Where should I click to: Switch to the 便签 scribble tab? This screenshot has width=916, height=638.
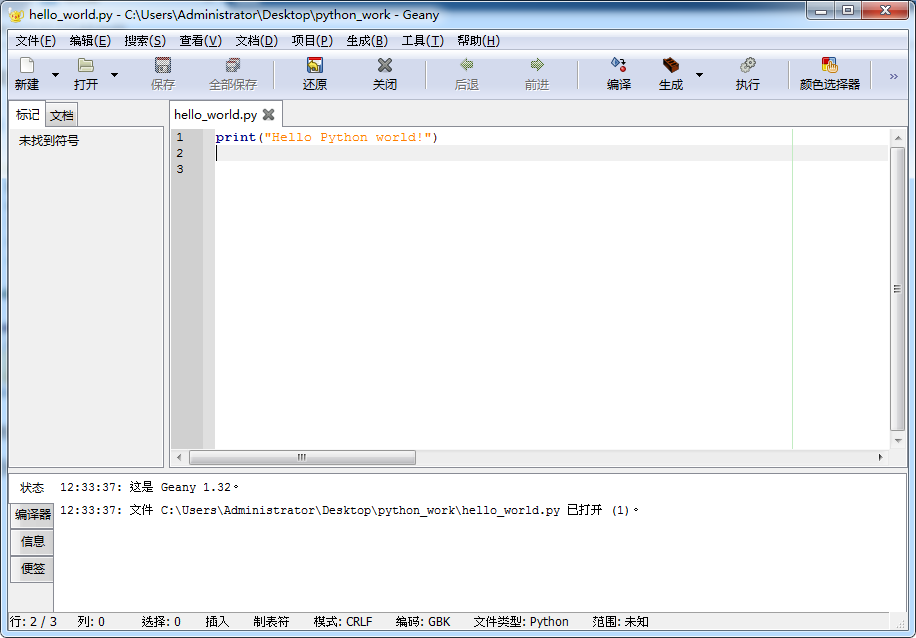[33, 568]
